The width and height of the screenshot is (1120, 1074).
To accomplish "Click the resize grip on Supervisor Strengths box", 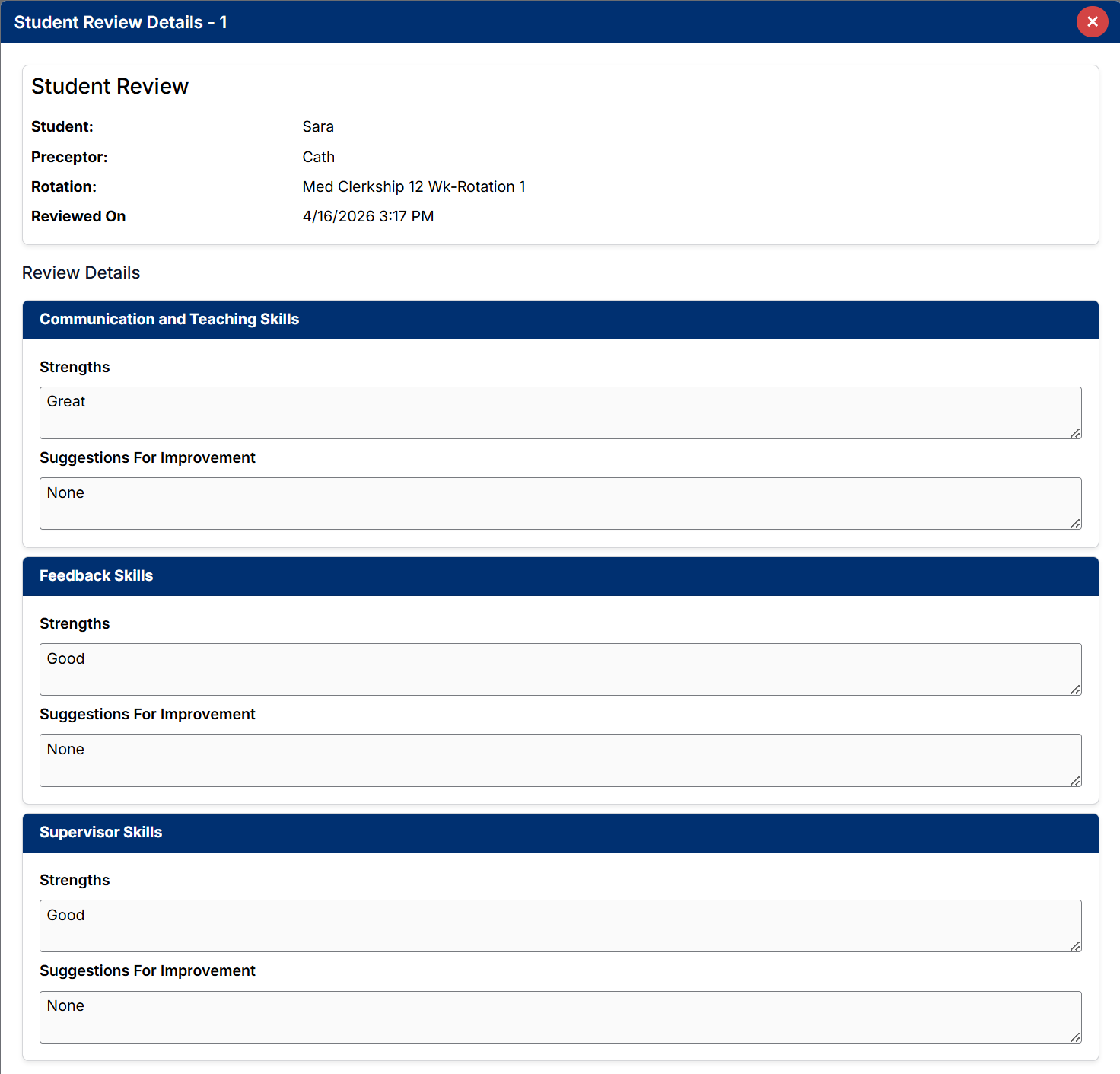I will pos(1075,947).
